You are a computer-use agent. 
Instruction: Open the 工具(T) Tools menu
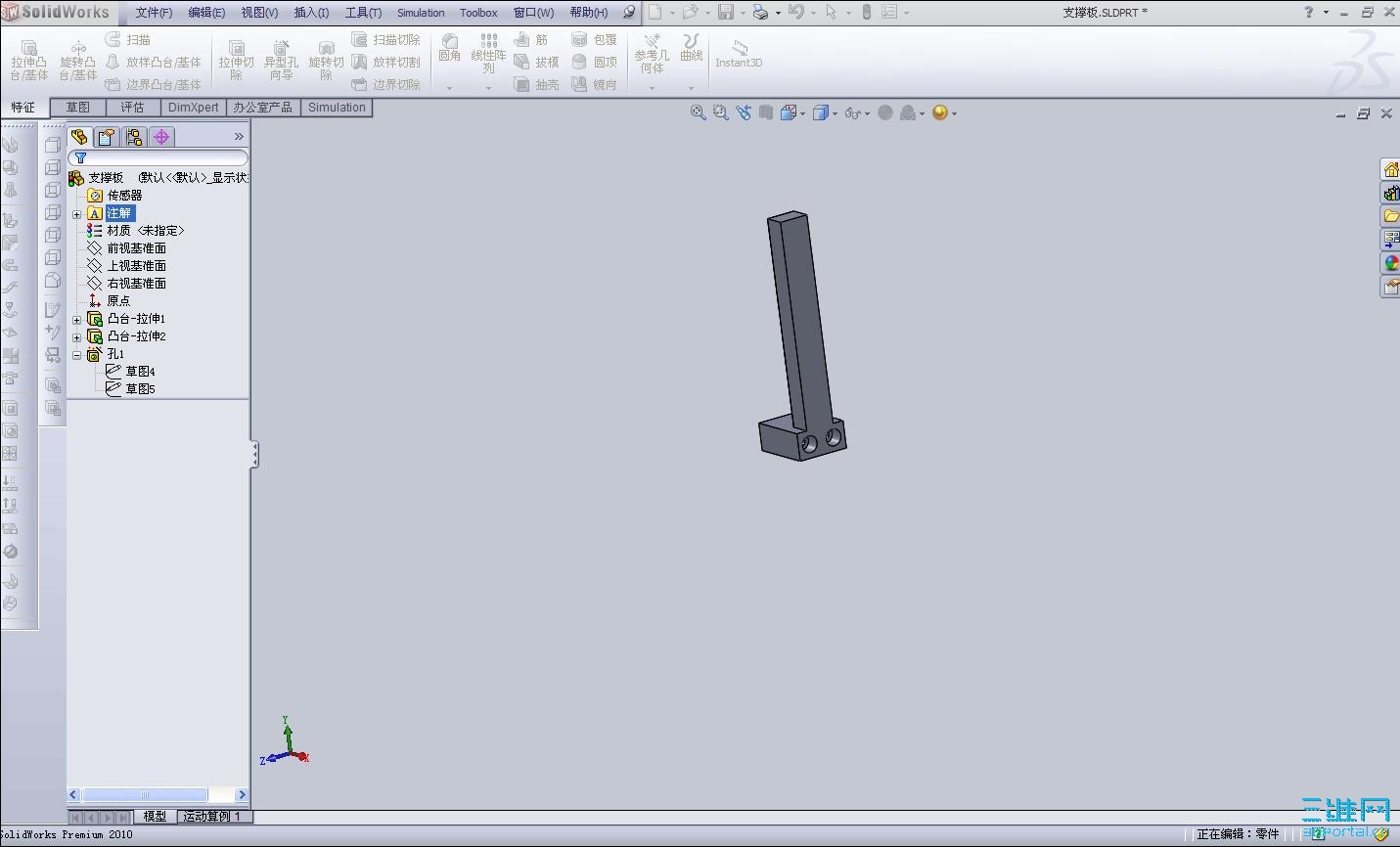click(x=363, y=13)
